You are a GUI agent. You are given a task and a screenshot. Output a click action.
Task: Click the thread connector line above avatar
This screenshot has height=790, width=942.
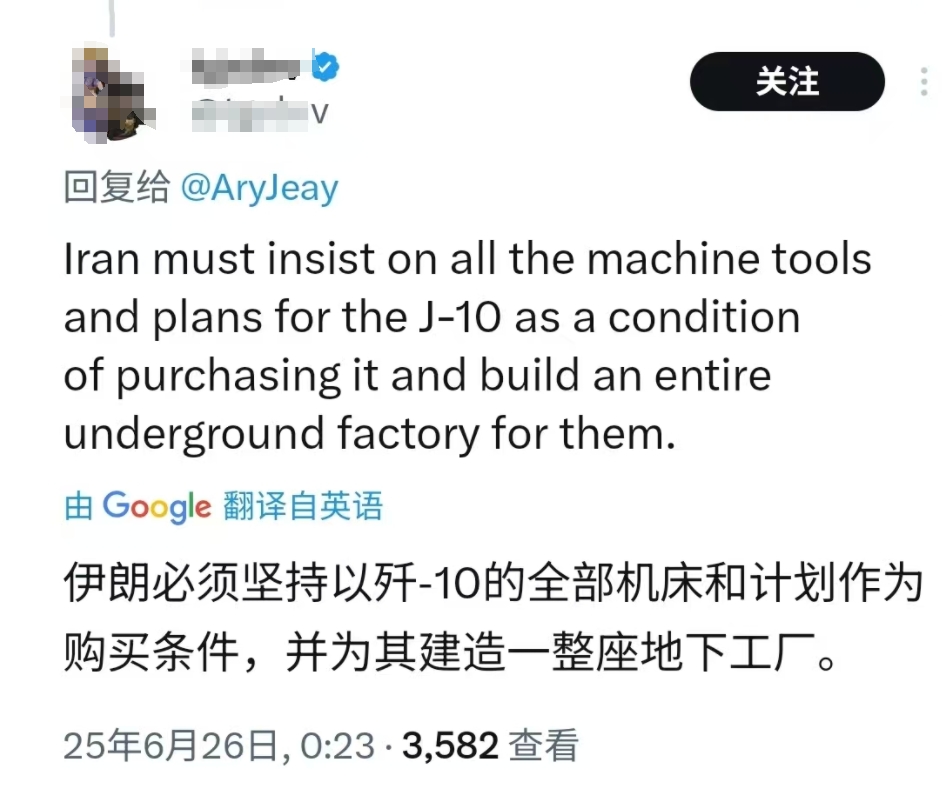(112, 18)
